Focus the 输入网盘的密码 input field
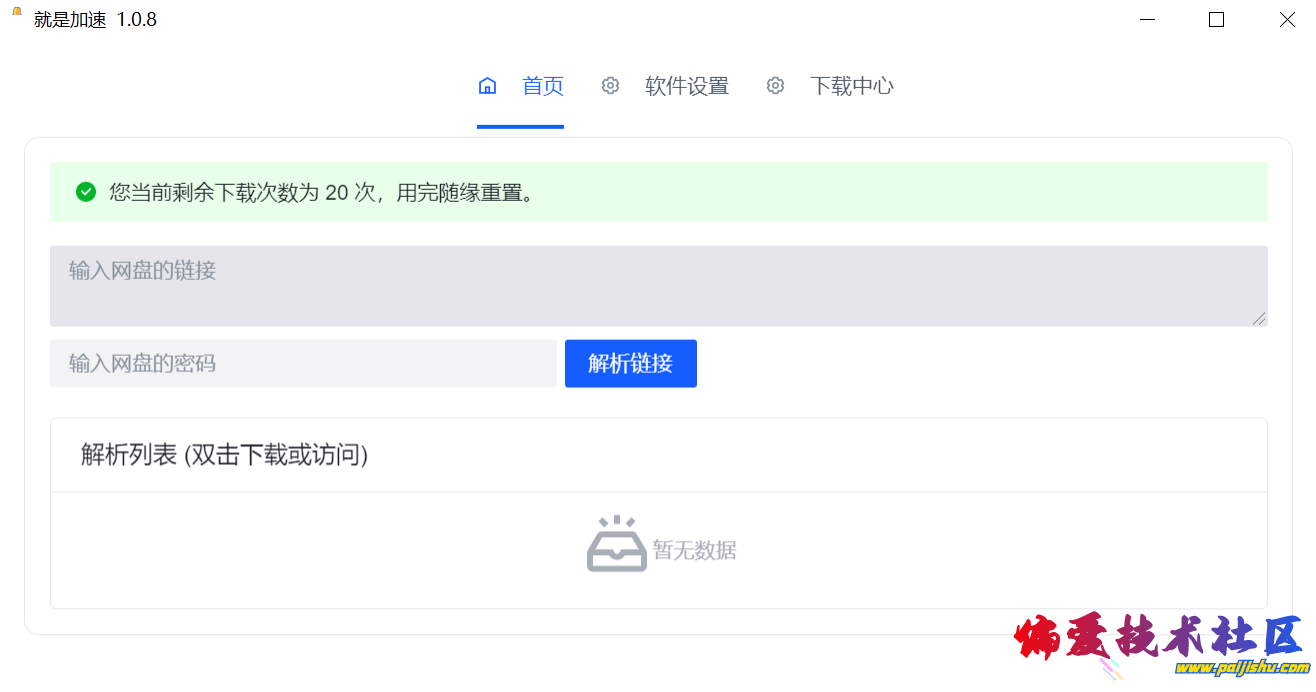This screenshot has height=692, width=1316. click(x=300, y=363)
